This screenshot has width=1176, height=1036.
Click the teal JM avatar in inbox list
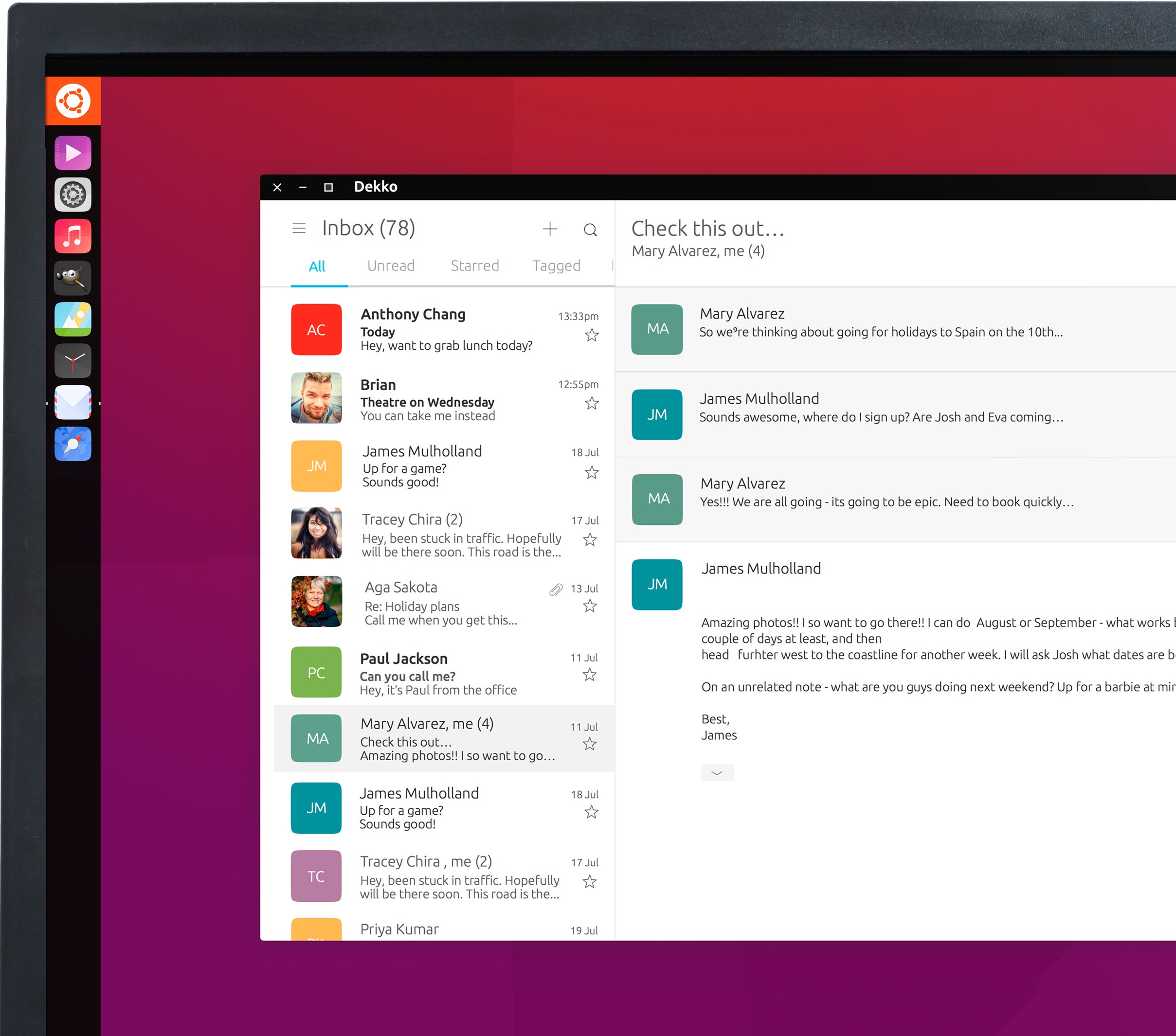click(x=316, y=808)
